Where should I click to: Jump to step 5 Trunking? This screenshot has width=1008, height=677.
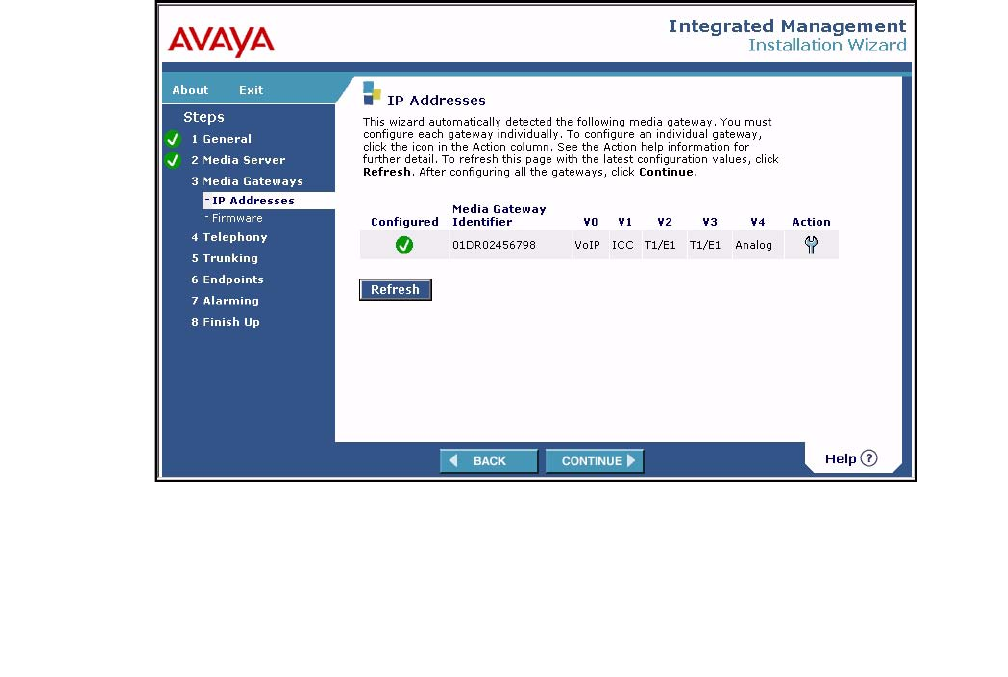point(224,258)
